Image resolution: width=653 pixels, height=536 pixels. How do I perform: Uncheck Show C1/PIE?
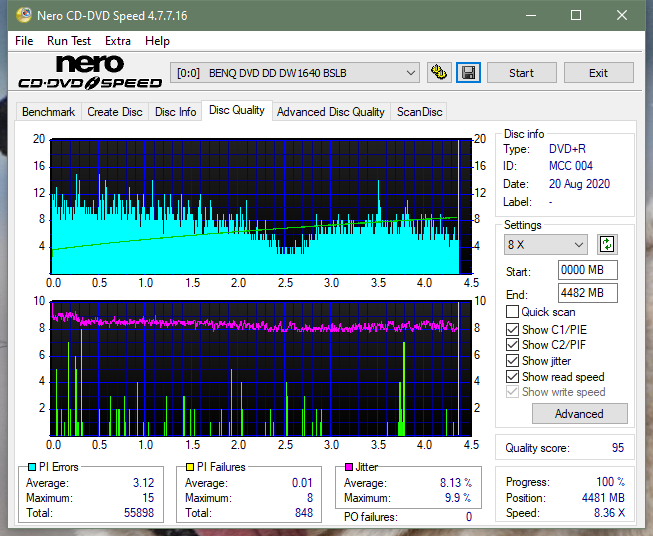pos(512,329)
